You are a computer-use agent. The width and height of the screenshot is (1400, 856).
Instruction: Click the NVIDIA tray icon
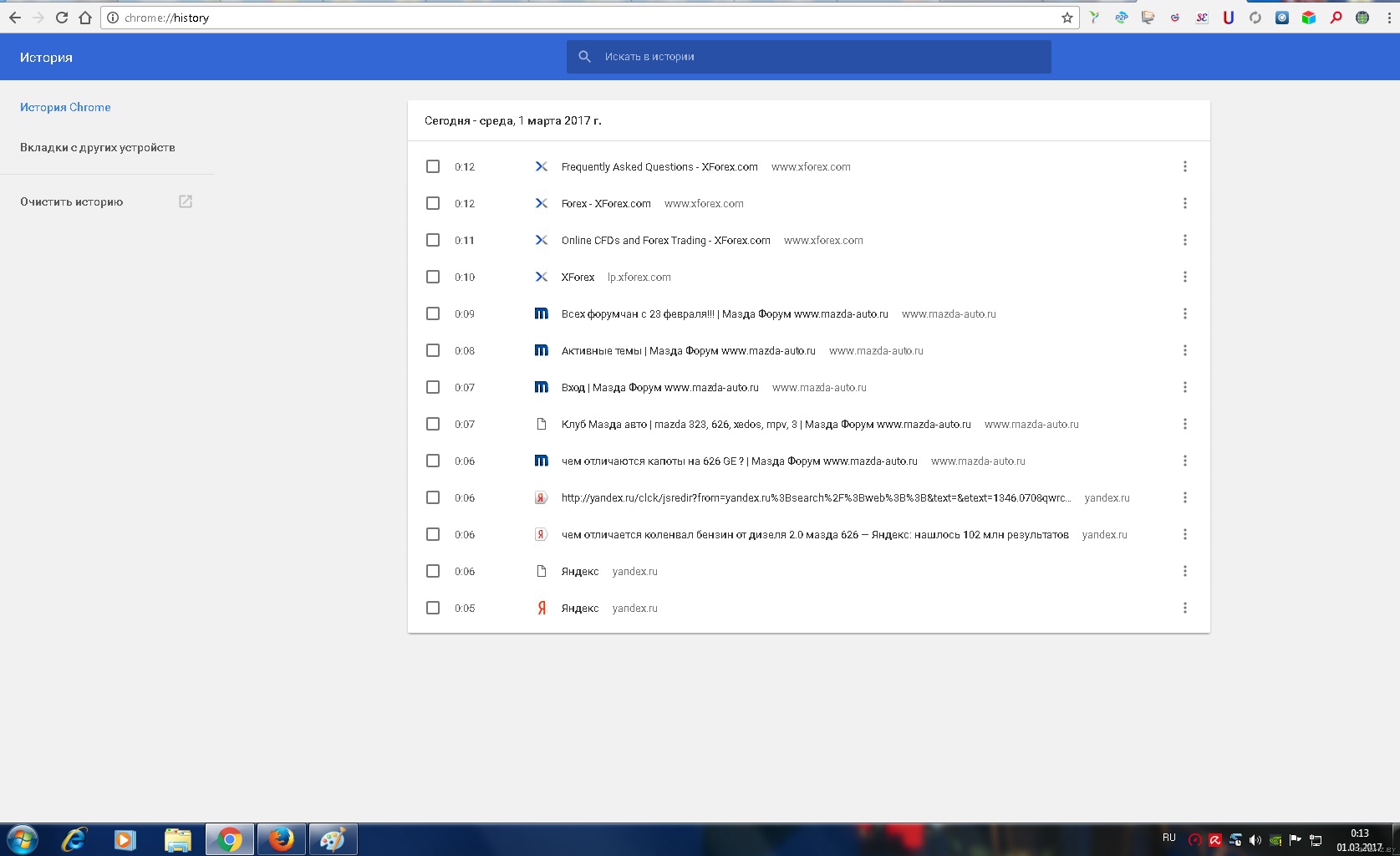coord(1275,840)
